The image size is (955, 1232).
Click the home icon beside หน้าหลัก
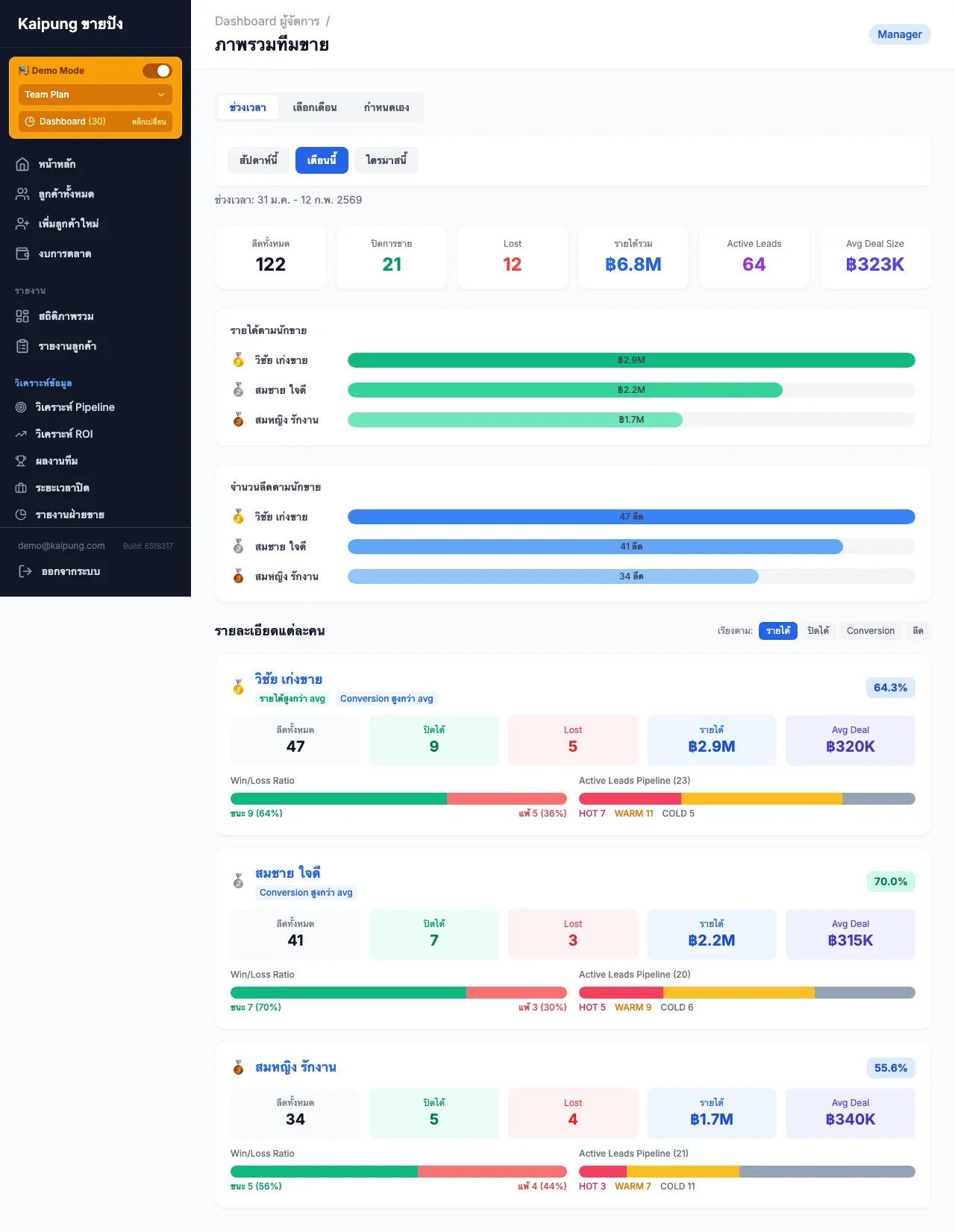coord(22,164)
